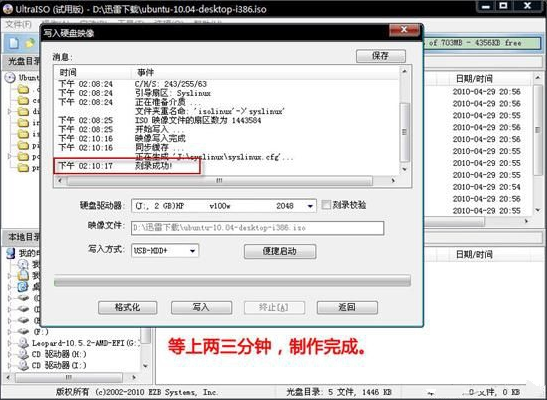Viewport: 547px width, 400px height.
Task: Click the CD drive (I:) icon
Action: tap(23, 365)
